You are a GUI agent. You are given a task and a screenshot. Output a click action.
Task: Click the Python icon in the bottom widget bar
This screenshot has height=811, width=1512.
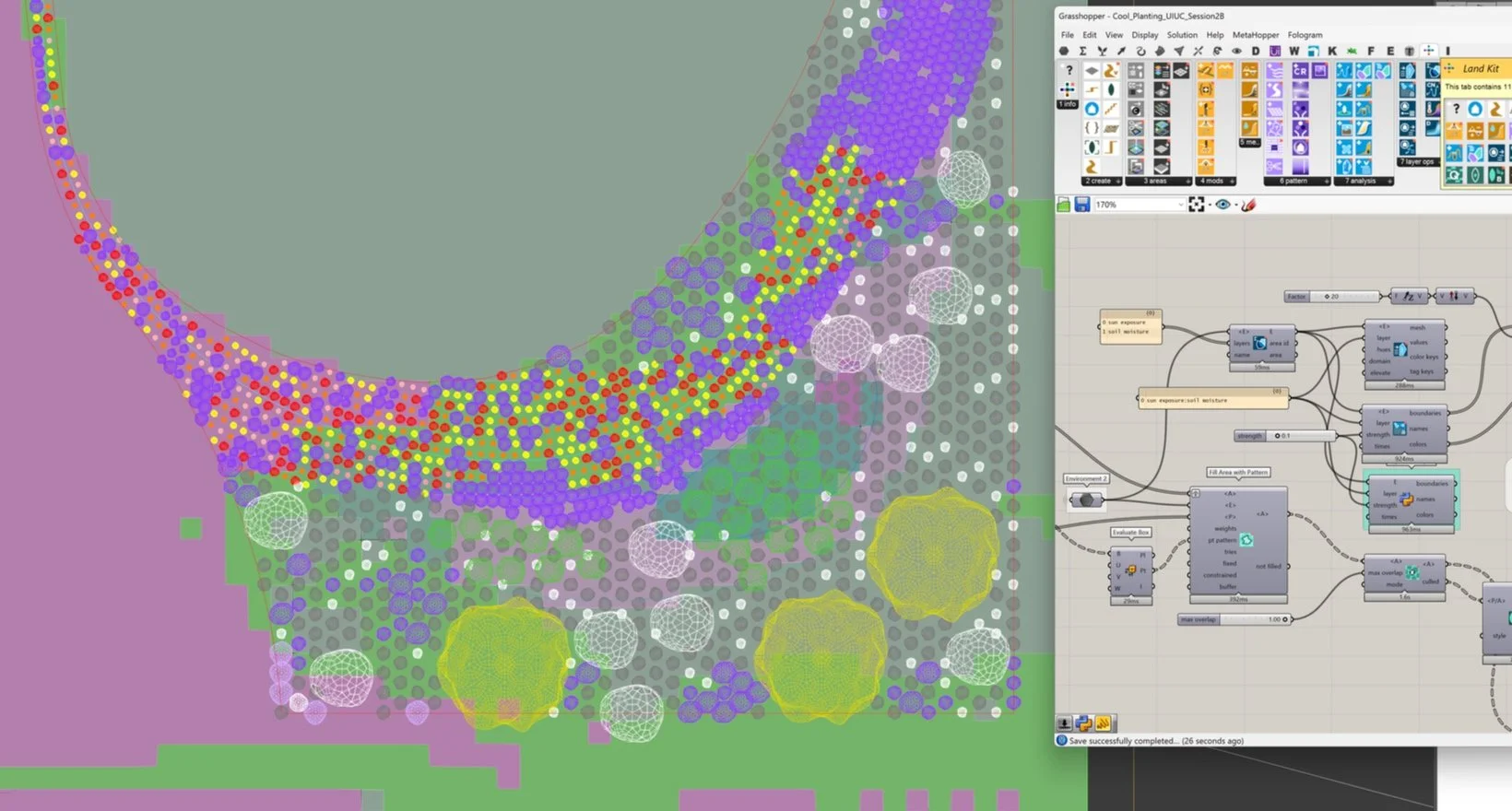tap(1084, 724)
